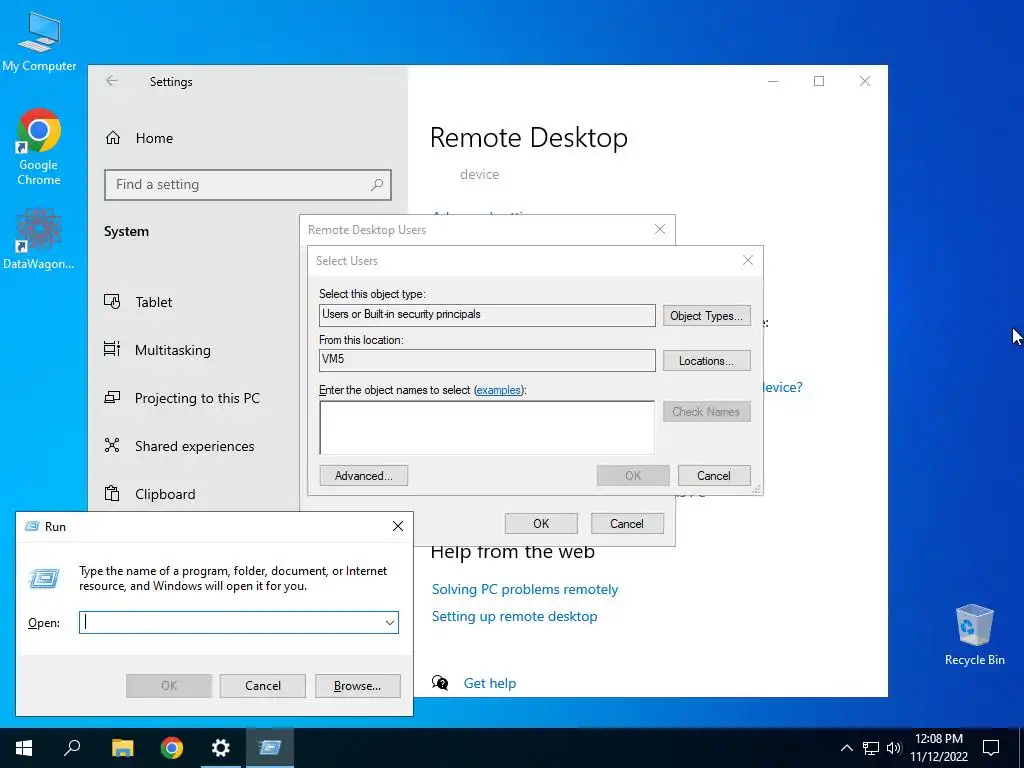Open Setting up remote desktop link
The image size is (1024, 768).
514,616
